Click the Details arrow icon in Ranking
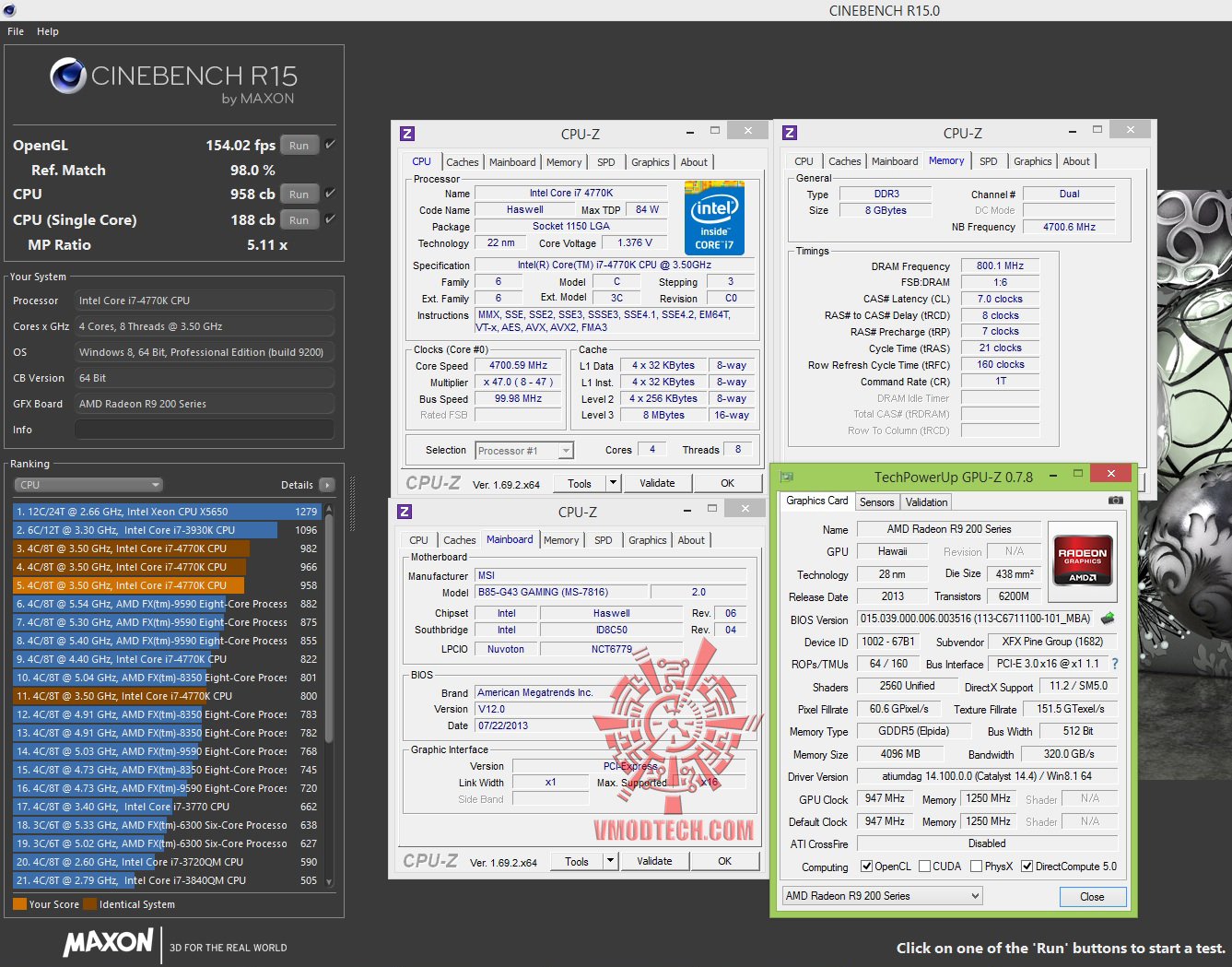 (x=326, y=485)
